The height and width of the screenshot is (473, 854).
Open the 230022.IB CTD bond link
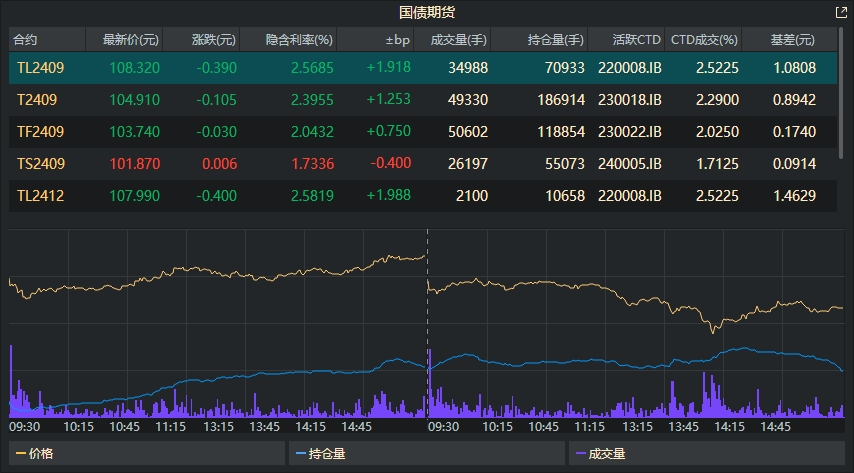(x=626, y=132)
